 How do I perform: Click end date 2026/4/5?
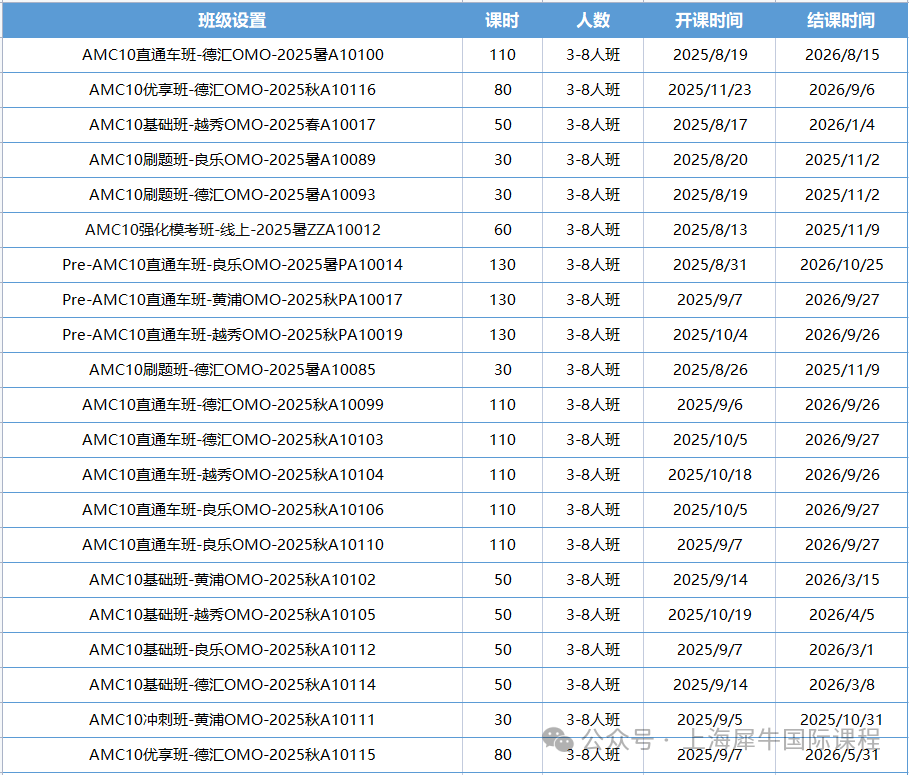pyautogui.click(x=842, y=614)
